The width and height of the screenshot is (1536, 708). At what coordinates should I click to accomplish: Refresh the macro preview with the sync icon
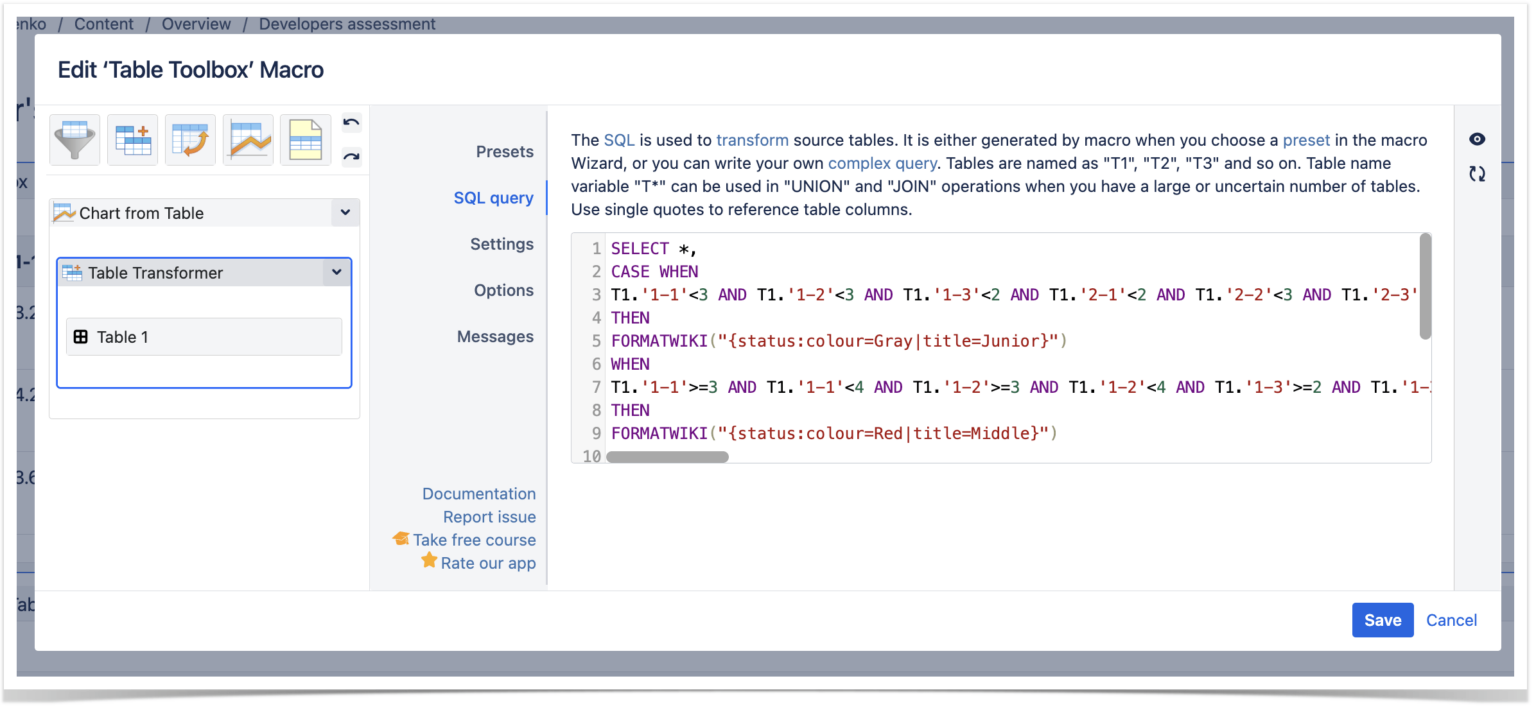(x=1477, y=174)
